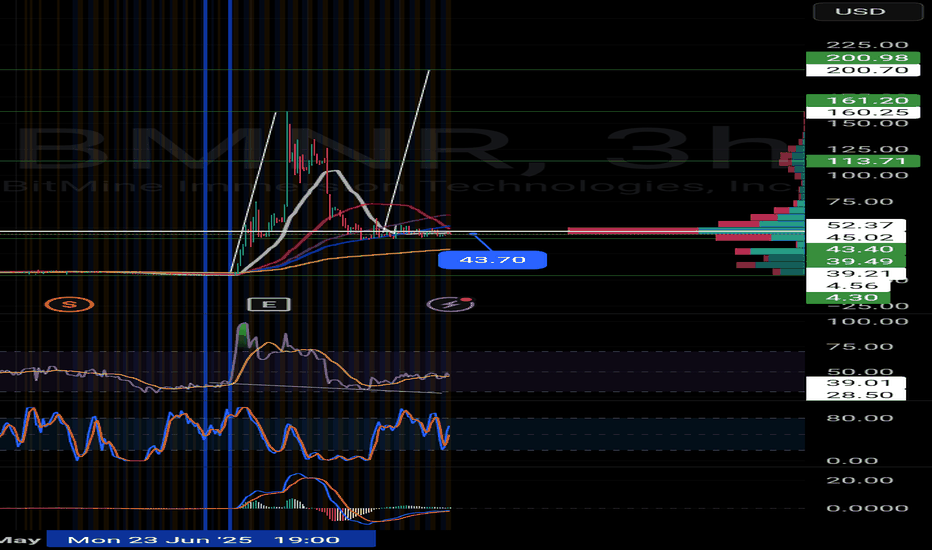Click the green 113.71 price label
Image resolution: width=932 pixels, height=550 pixels.
click(x=862, y=161)
